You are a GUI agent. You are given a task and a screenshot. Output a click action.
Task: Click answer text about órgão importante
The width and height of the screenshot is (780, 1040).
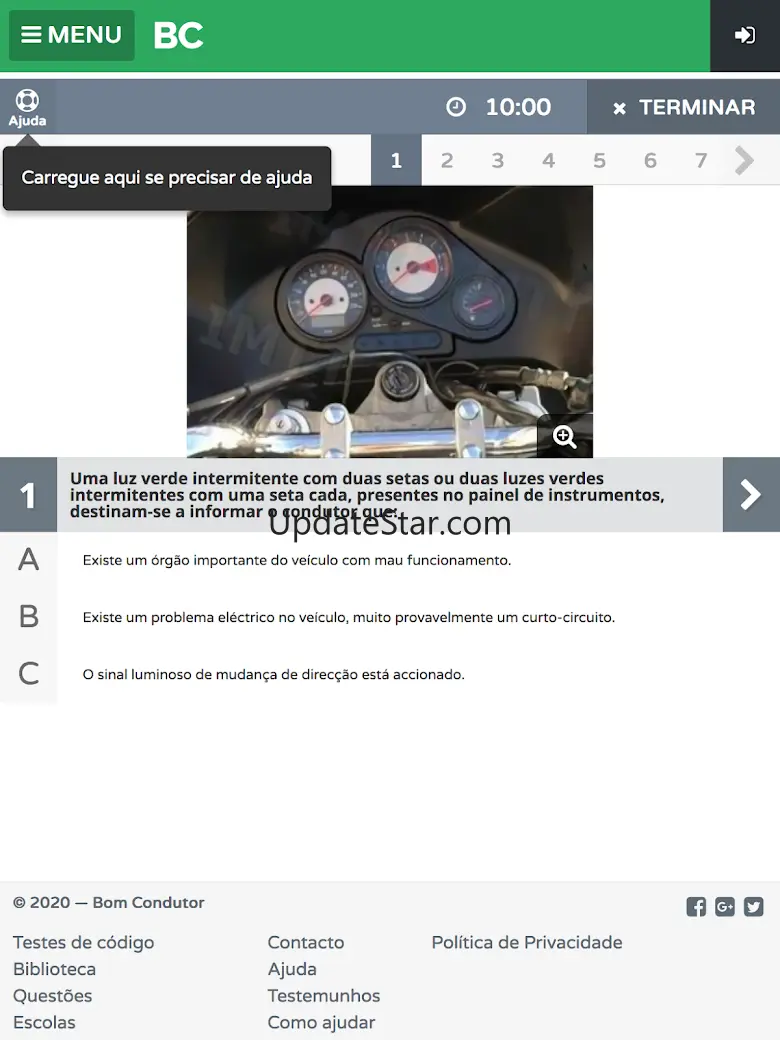[x=296, y=560]
